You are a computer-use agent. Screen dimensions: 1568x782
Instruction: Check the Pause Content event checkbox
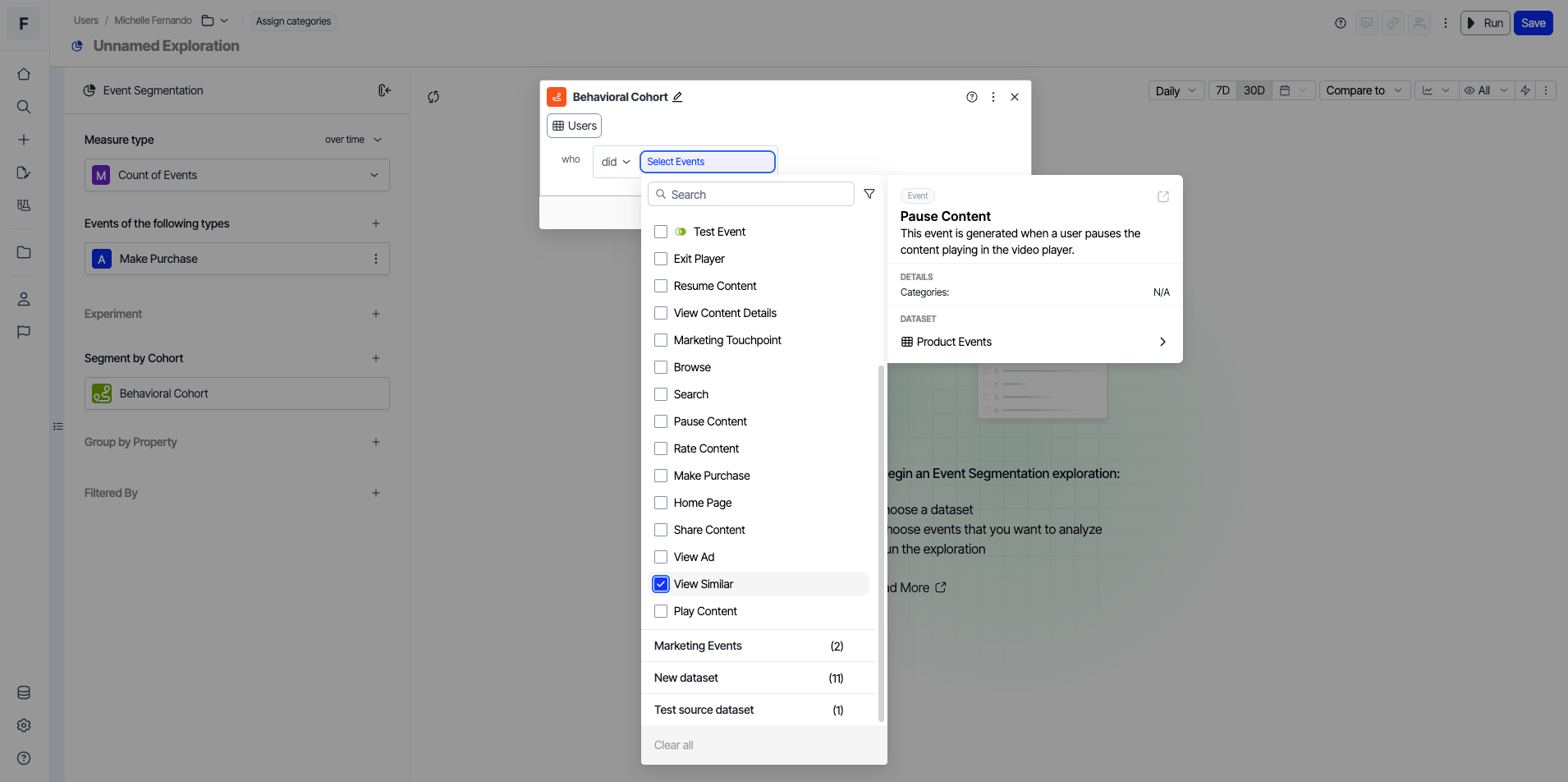pos(661,421)
